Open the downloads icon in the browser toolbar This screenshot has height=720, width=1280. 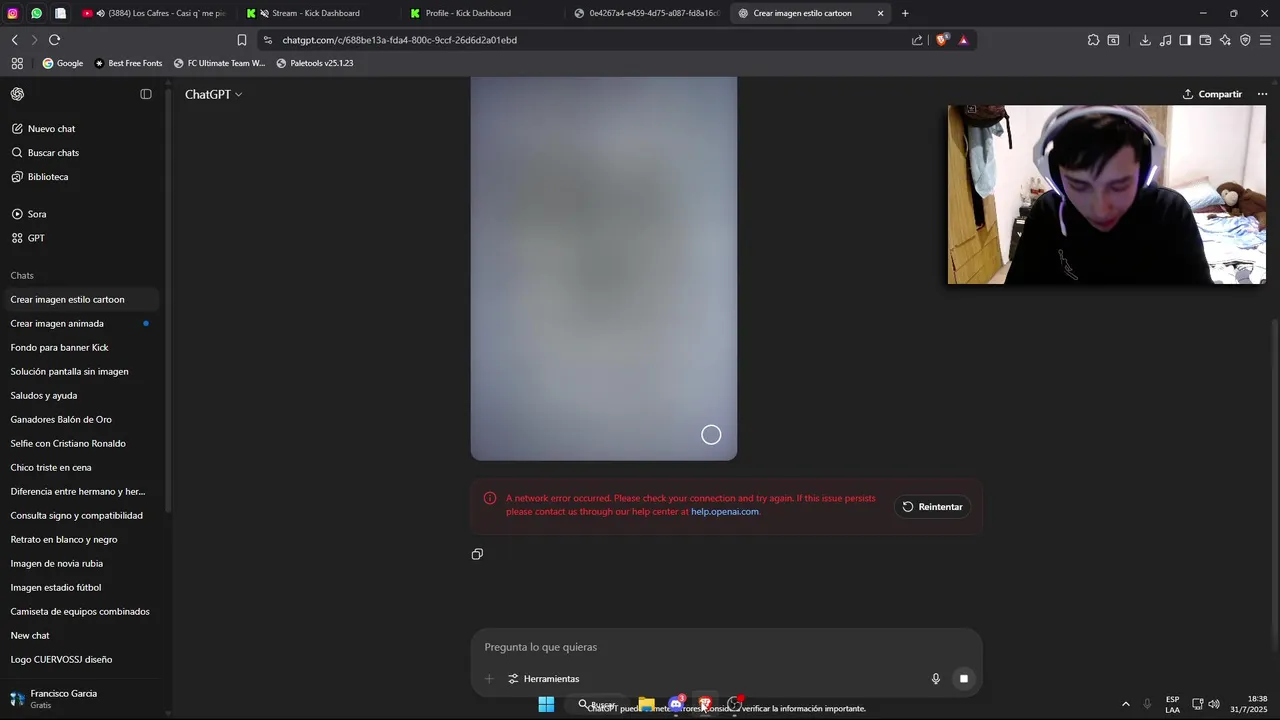click(1145, 40)
